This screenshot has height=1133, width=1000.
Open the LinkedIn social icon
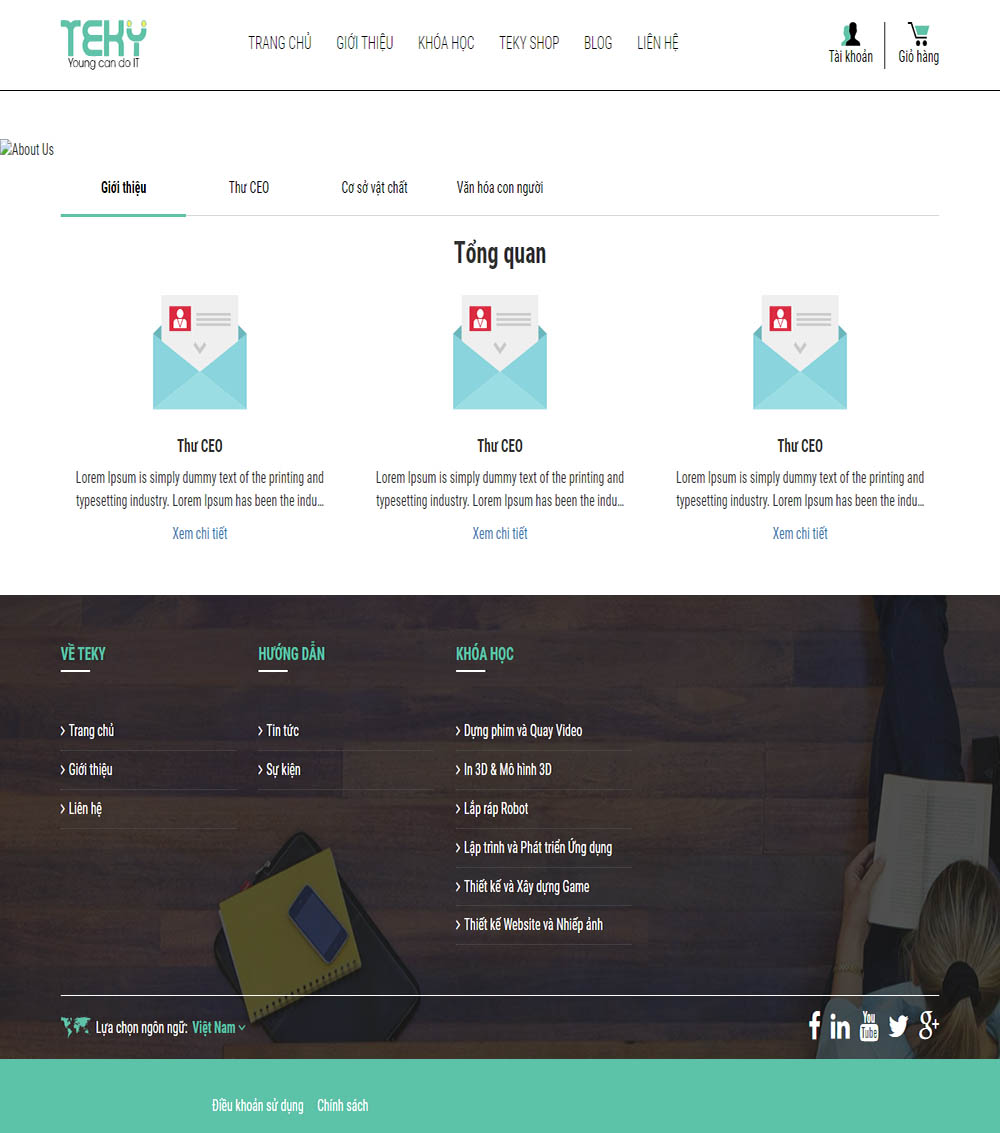[840, 1026]
